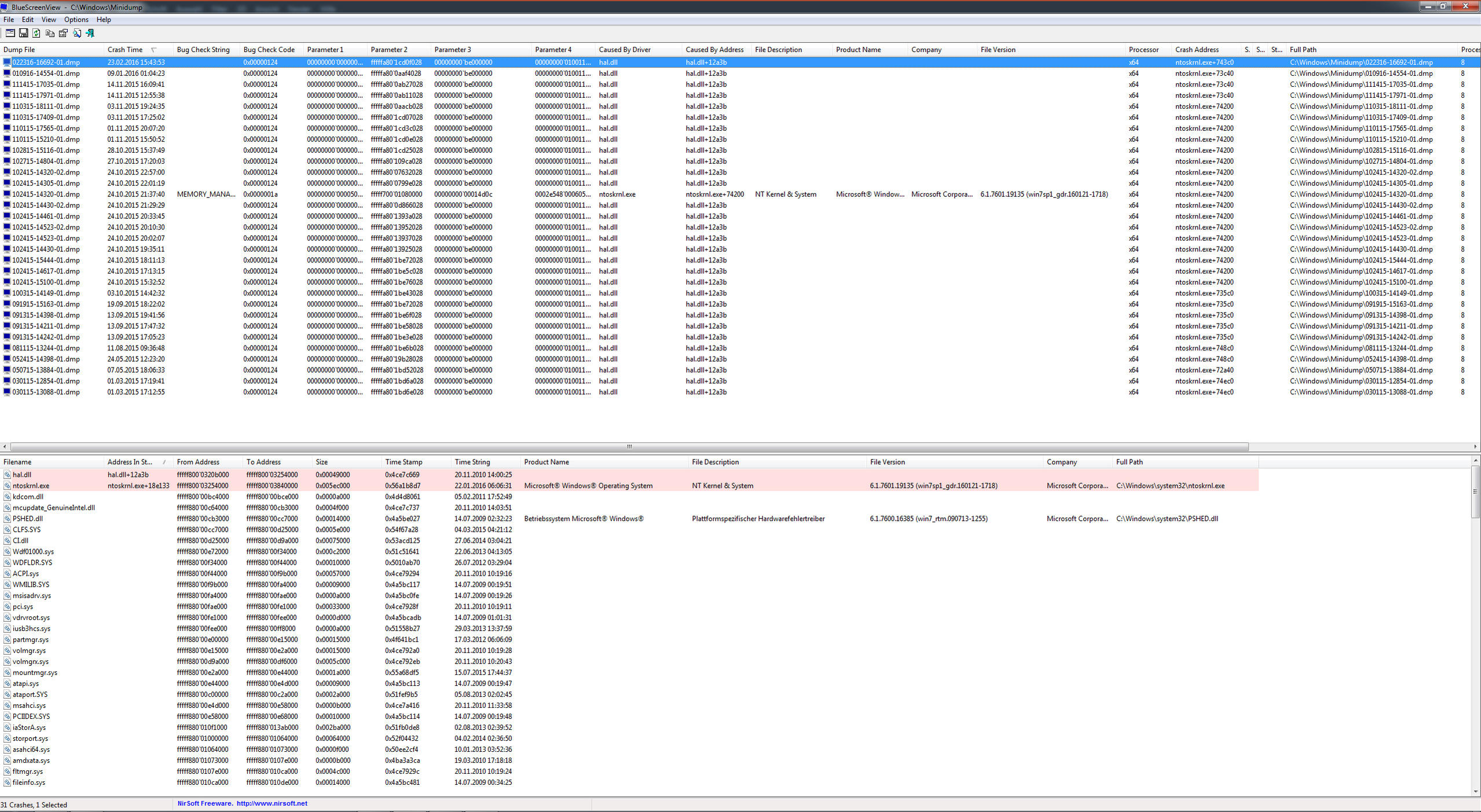The width and height of the screenshot is (1481, 812).
Task: Sort crashes by the Crash Time column header
Action: point(126,49)
